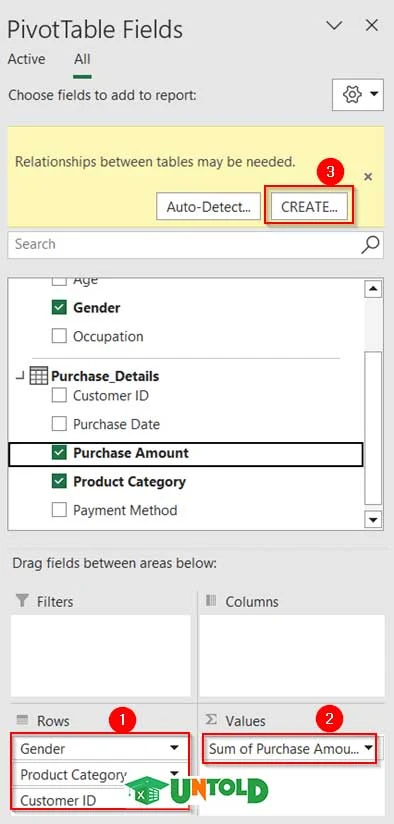Open task pane options chevron
Image resolution: width=394 pixels, height=824 pixels.
pyautogui.click(x=334, y=26)
